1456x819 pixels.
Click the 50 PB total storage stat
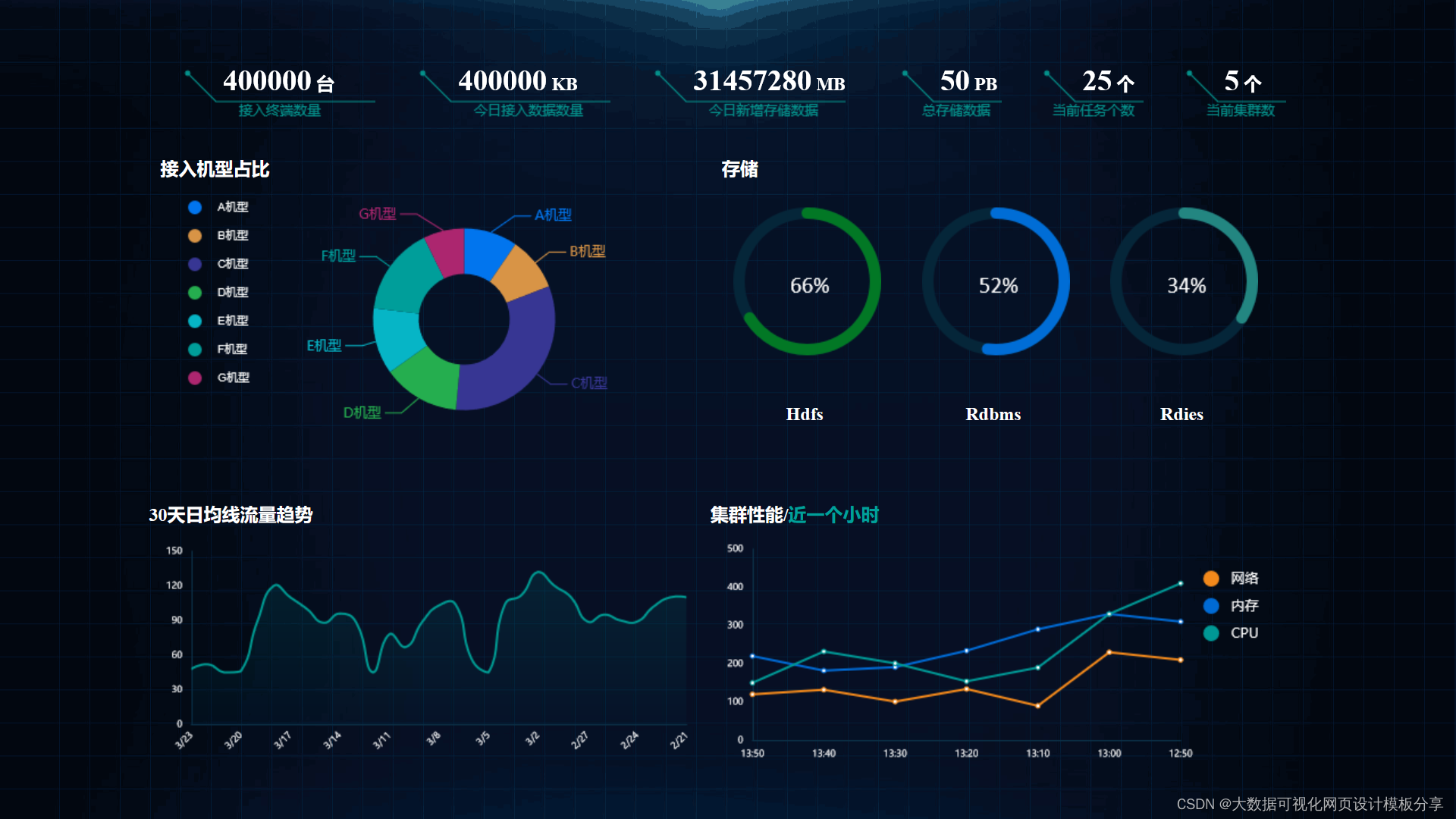tap(968, 81)
